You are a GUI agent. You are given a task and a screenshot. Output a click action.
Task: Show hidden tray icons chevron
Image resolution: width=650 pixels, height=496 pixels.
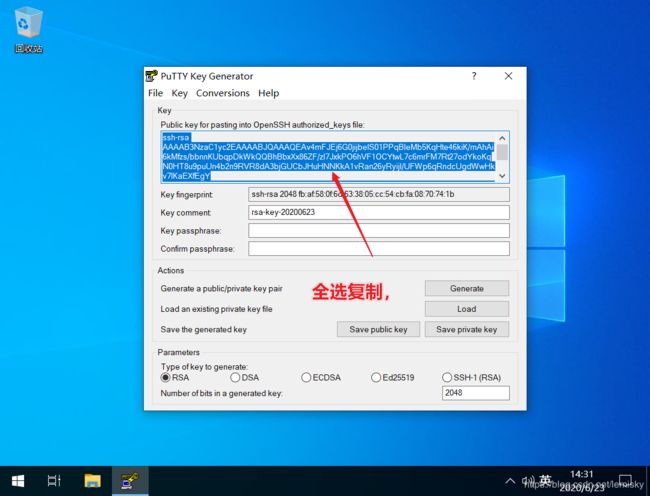coord(510,481)
